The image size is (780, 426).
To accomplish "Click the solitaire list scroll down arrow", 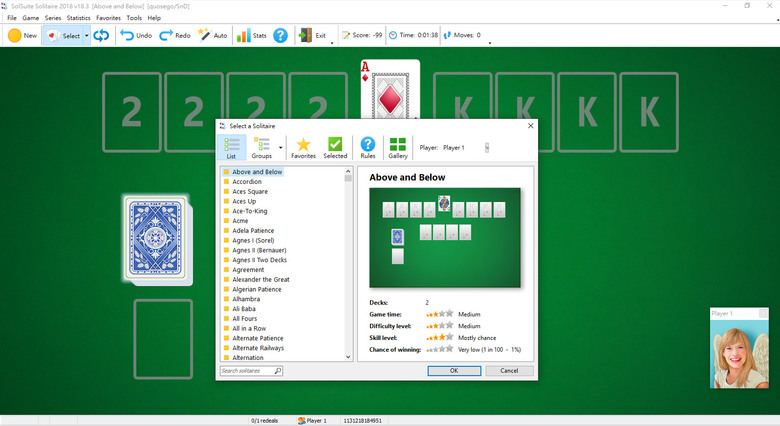I will (x=348, y=357).
